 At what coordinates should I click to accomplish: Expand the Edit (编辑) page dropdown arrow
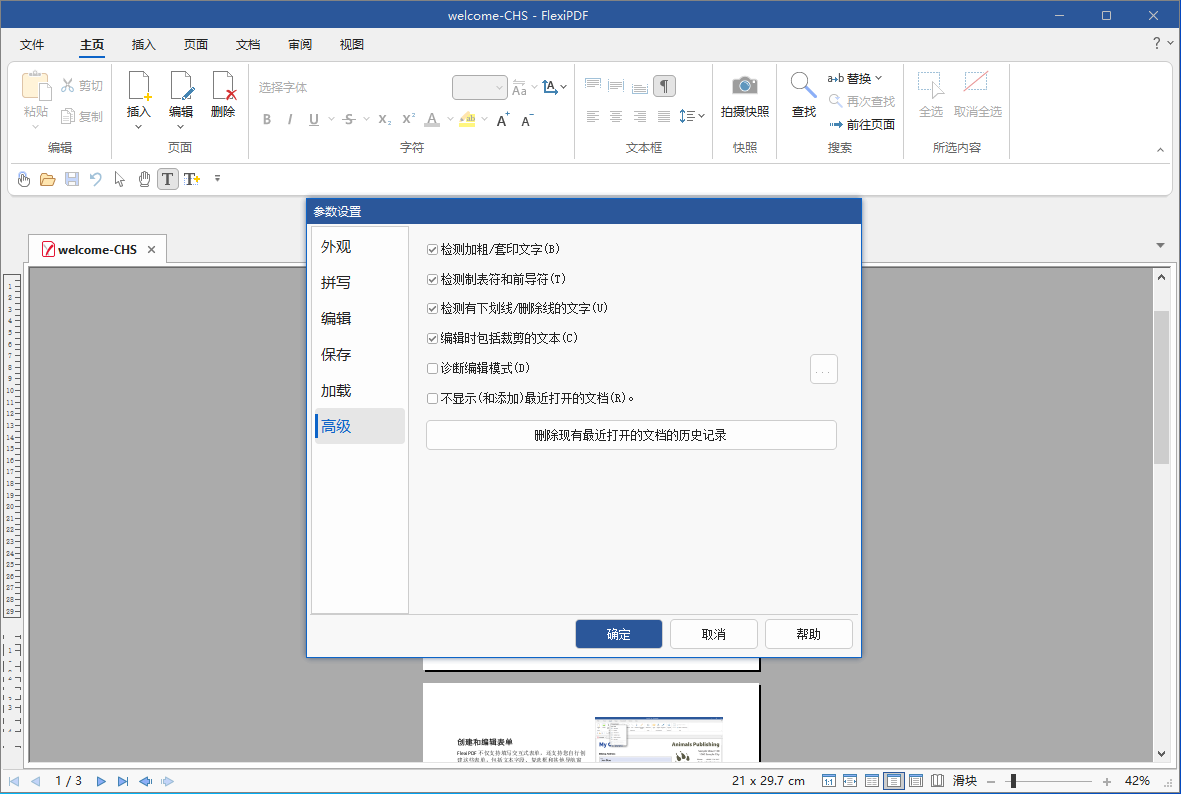click(181, 127)
